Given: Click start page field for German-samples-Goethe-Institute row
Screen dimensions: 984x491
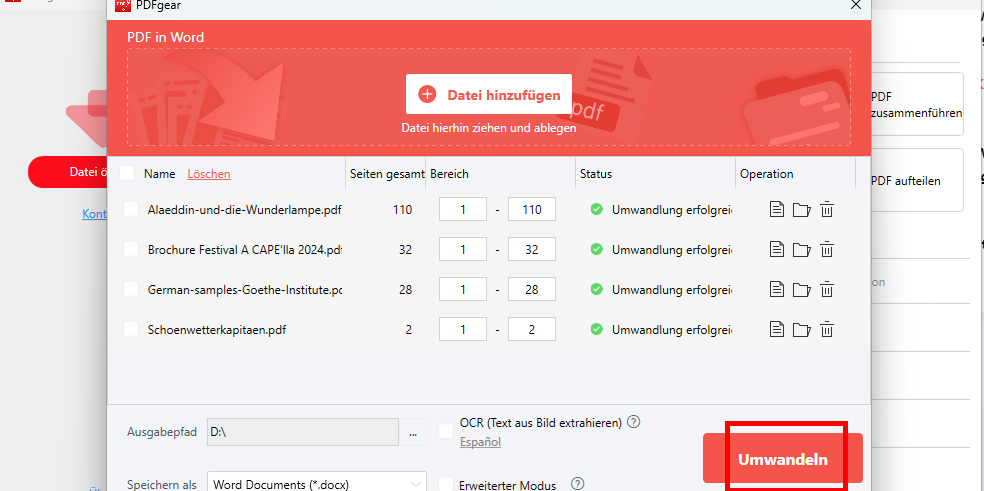Looking at the screenshot, I should point(463,289).
